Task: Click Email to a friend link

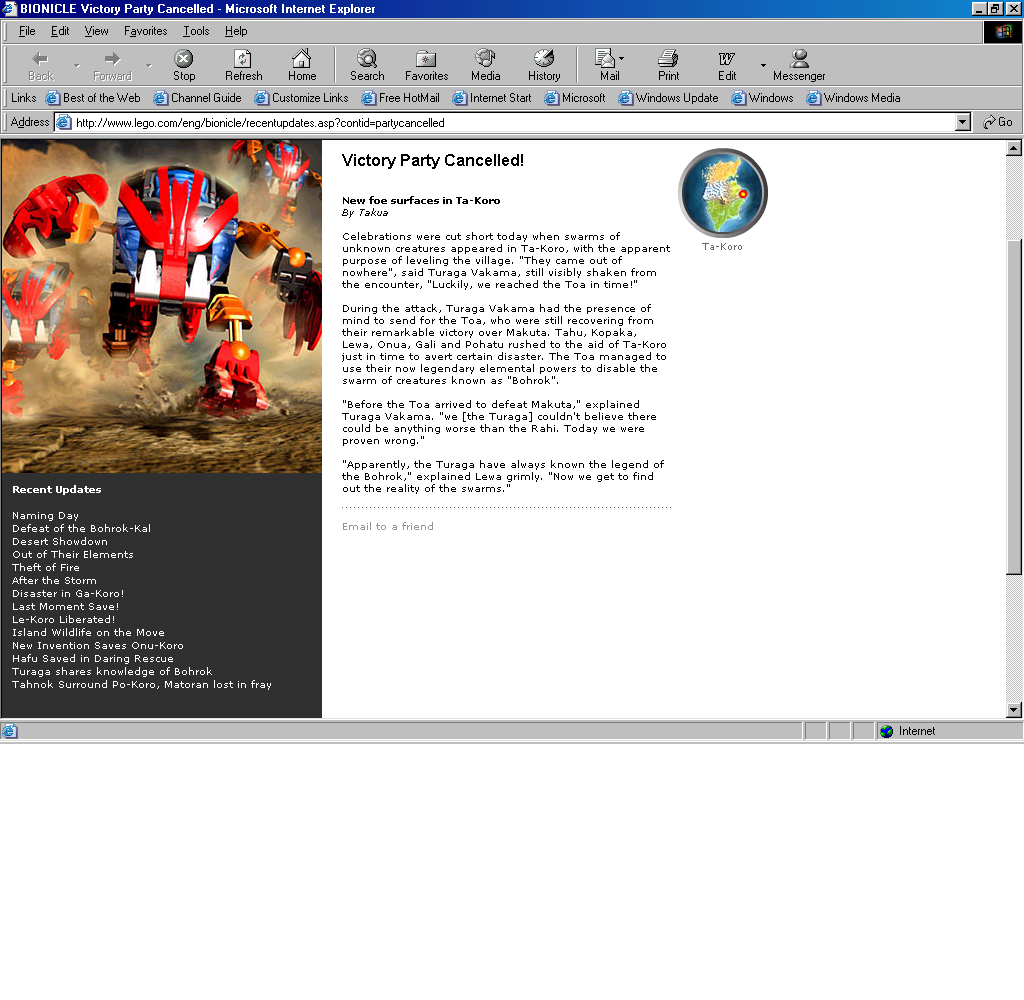Action: 387,526
